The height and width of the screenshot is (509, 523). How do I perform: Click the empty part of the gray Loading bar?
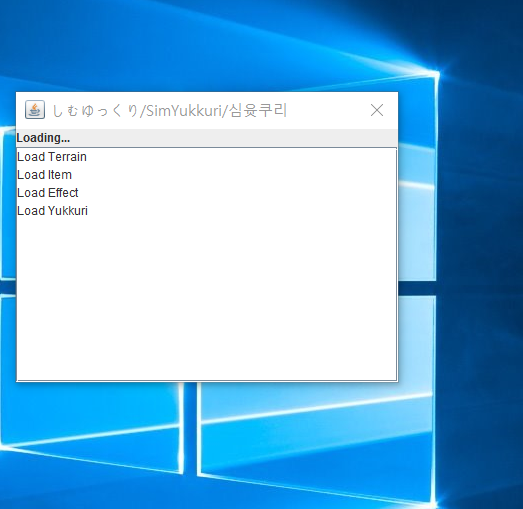[233, 138]
